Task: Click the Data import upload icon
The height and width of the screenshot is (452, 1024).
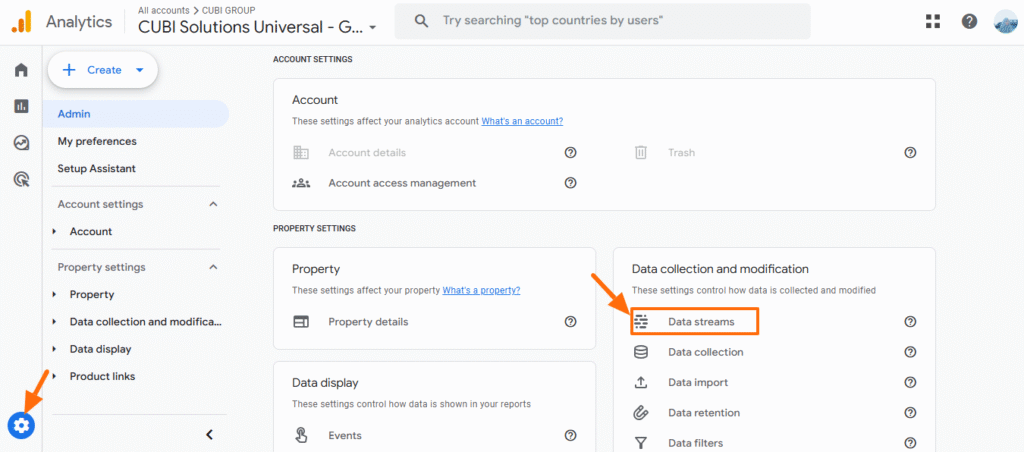Action: (x=641, y=382)
